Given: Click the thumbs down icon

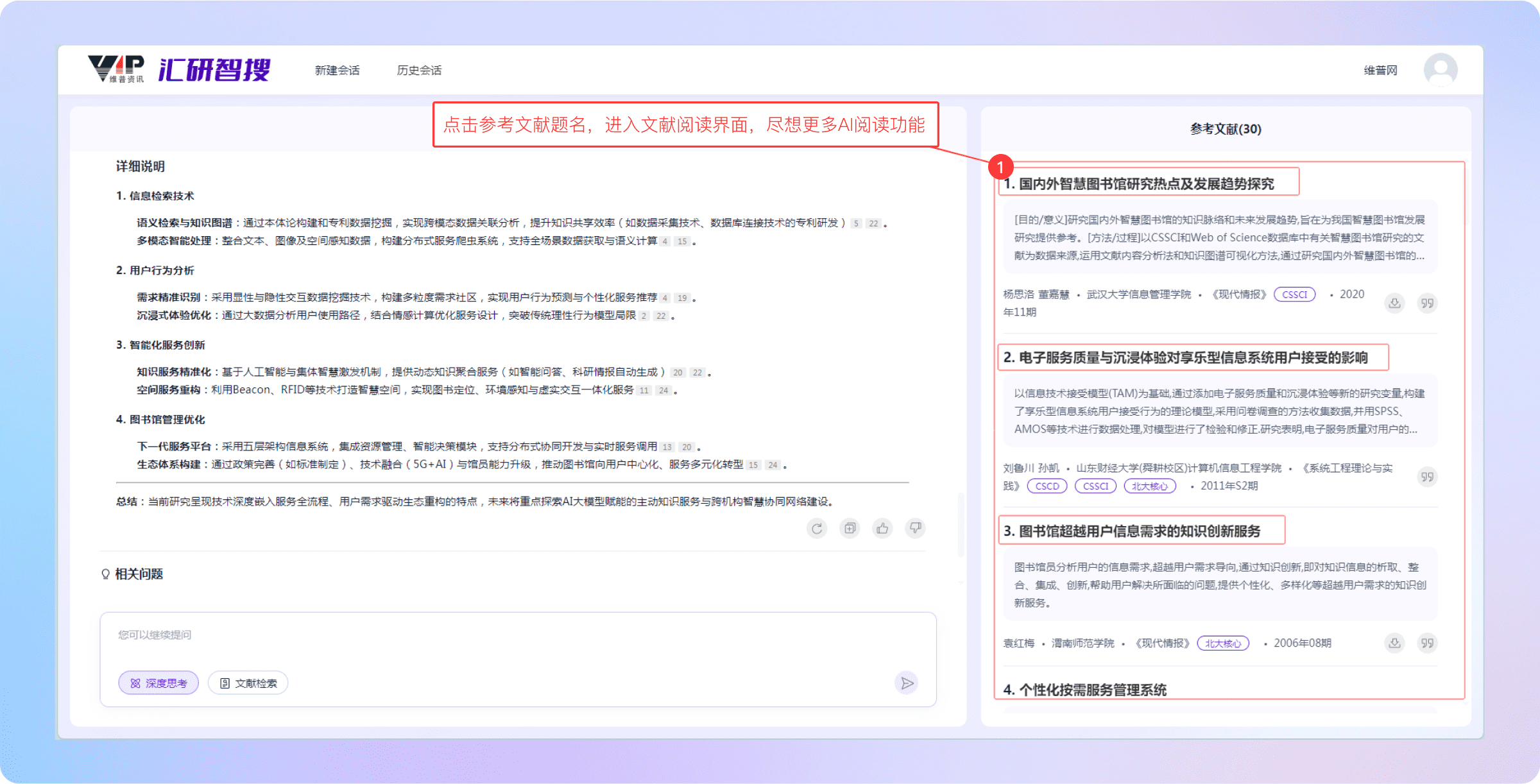Looking at the screenshot, I should coord(916,529).
